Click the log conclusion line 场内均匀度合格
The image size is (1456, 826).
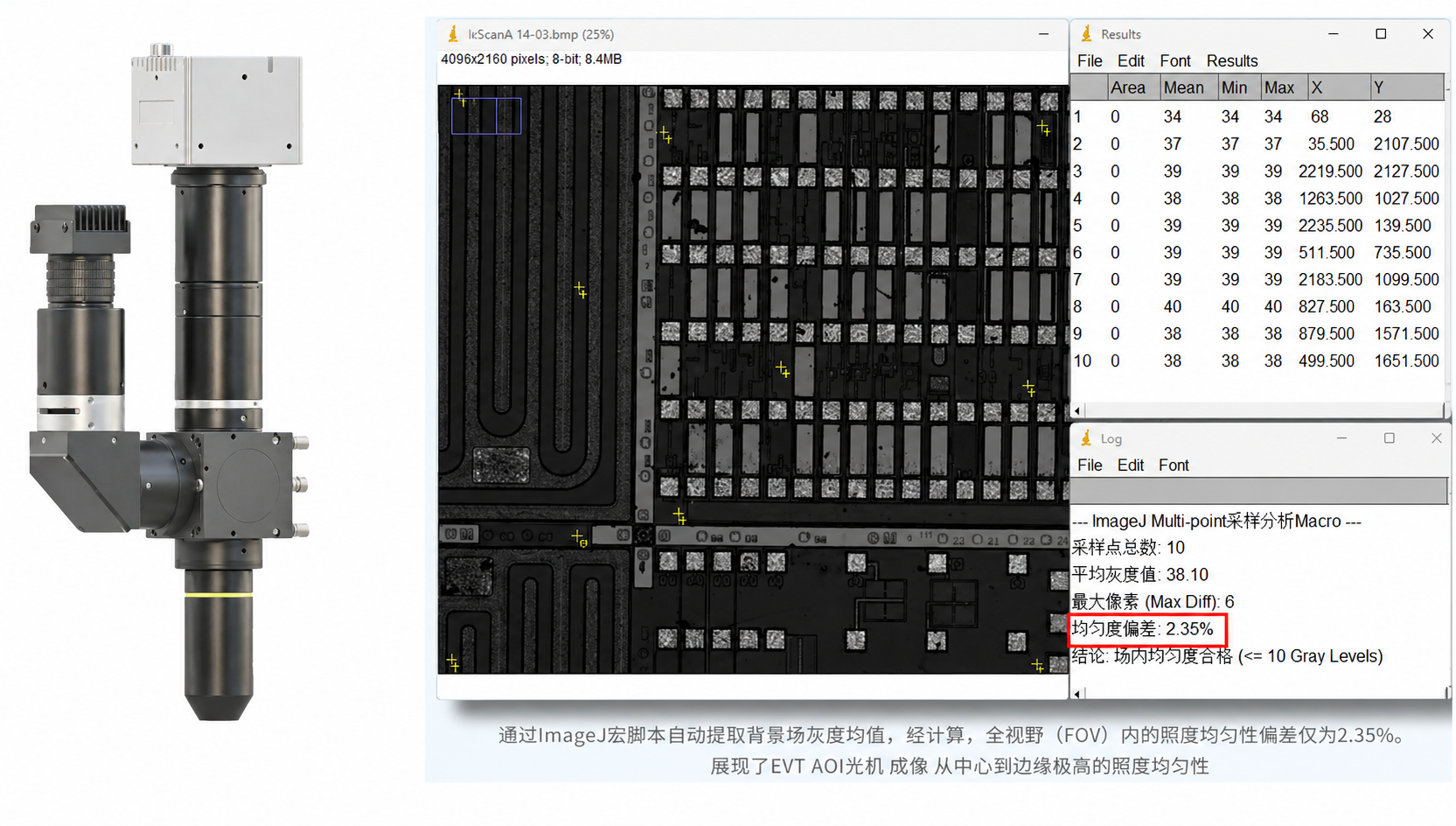[x=1228, y=656]
